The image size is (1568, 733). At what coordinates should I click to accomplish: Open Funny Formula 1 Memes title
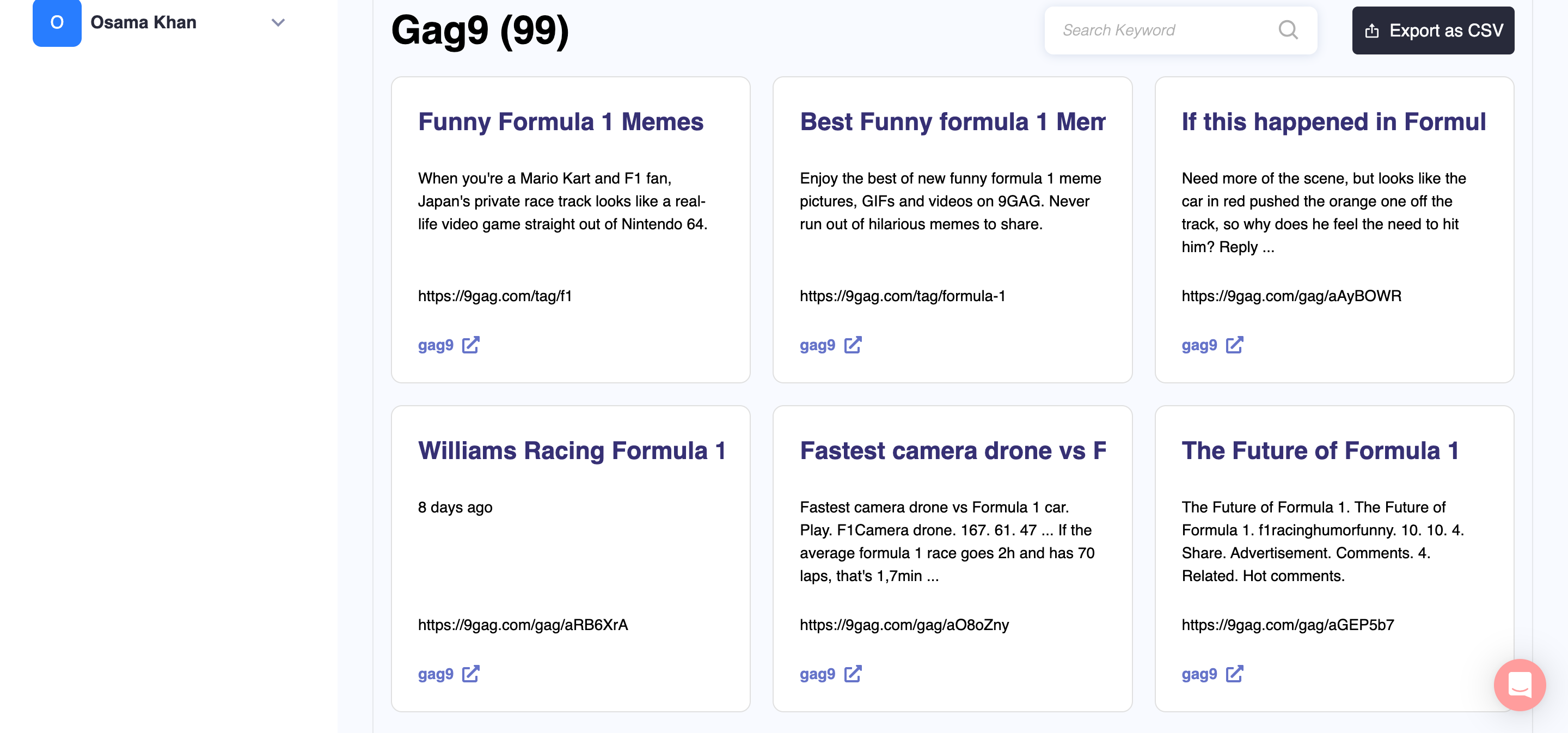[x=560, y=122]
